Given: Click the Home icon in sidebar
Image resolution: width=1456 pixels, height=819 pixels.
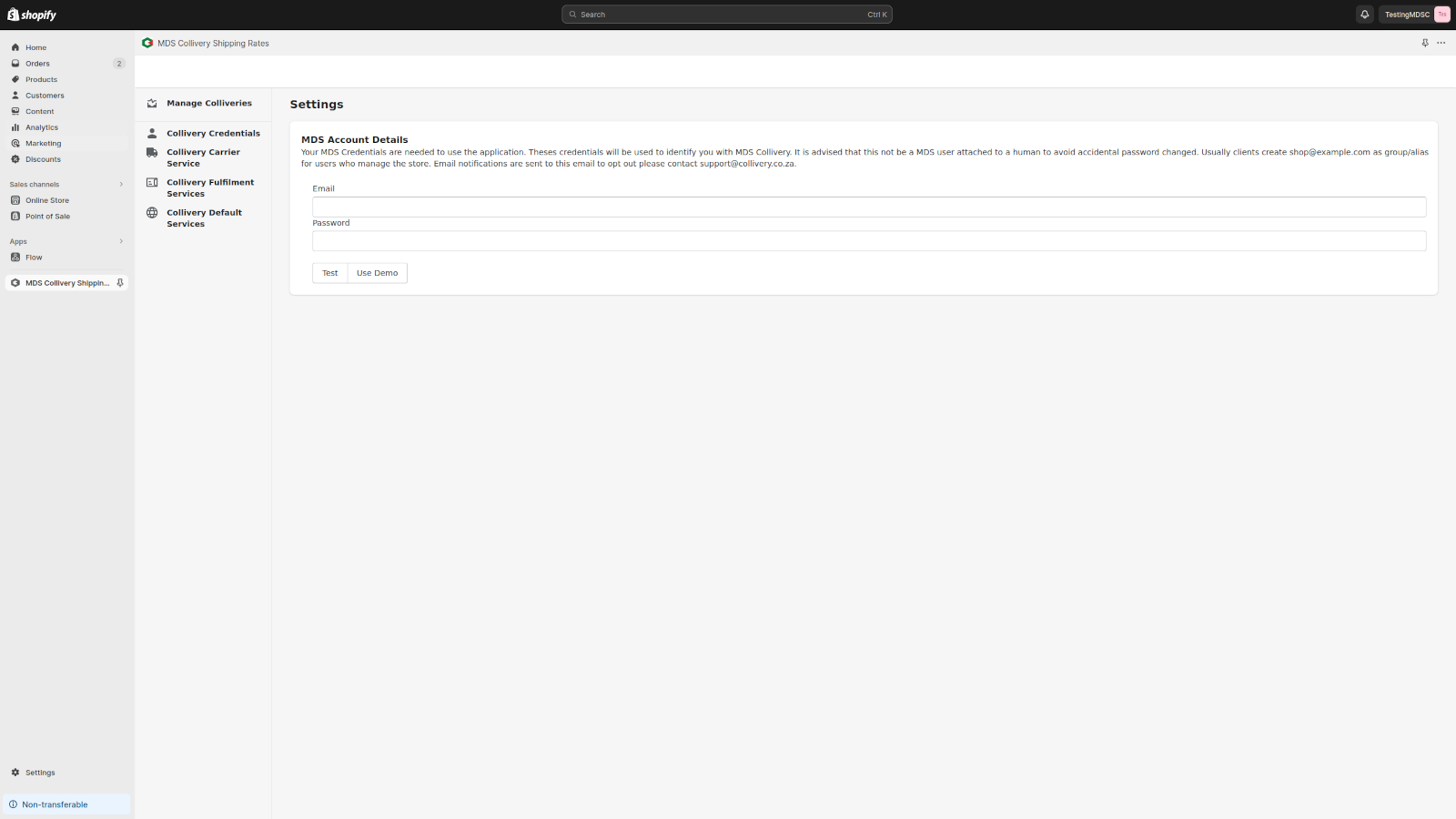Looking at the screenshot, I should (x=15, y=47).
